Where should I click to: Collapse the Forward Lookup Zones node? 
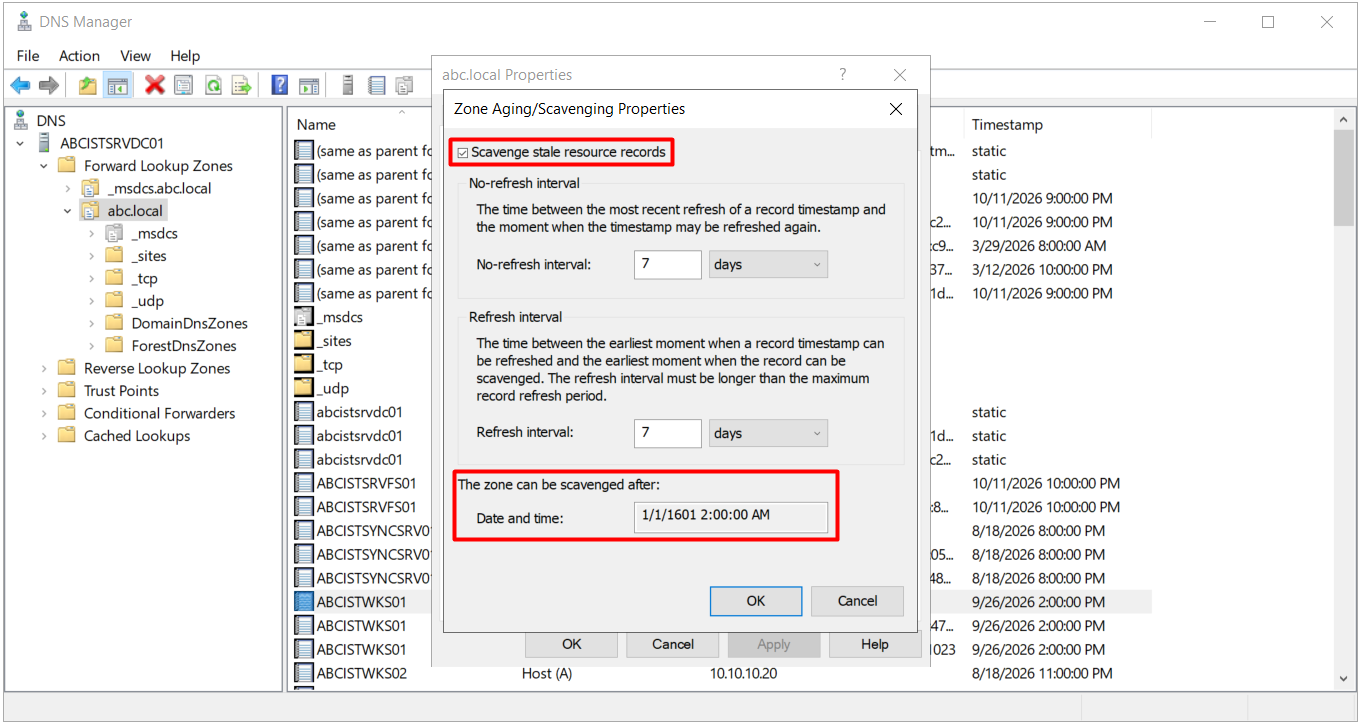pos(44,166)
